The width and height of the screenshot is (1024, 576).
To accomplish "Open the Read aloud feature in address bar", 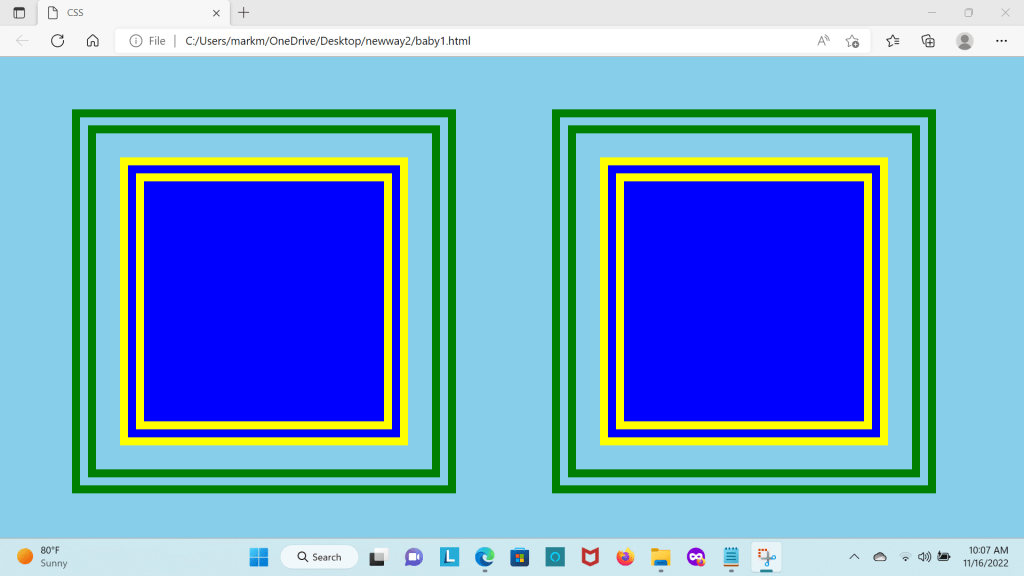I will 823,41.
